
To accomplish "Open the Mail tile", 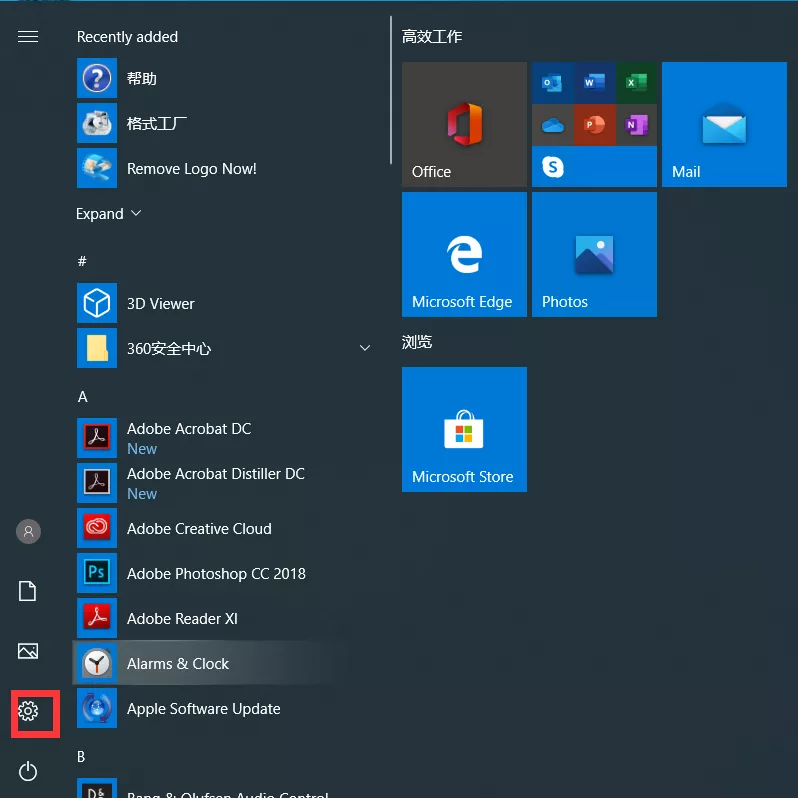I will point(724,124).
